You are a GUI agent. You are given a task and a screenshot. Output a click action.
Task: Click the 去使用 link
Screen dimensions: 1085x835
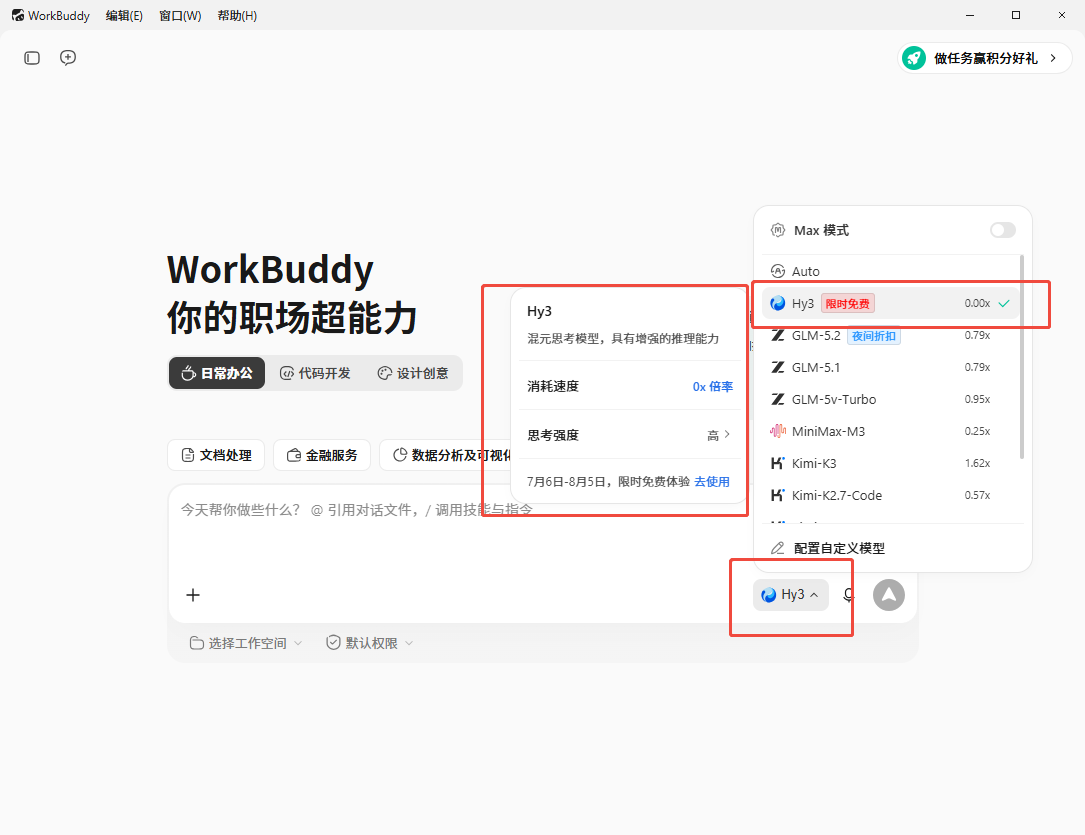coord(712,481)
